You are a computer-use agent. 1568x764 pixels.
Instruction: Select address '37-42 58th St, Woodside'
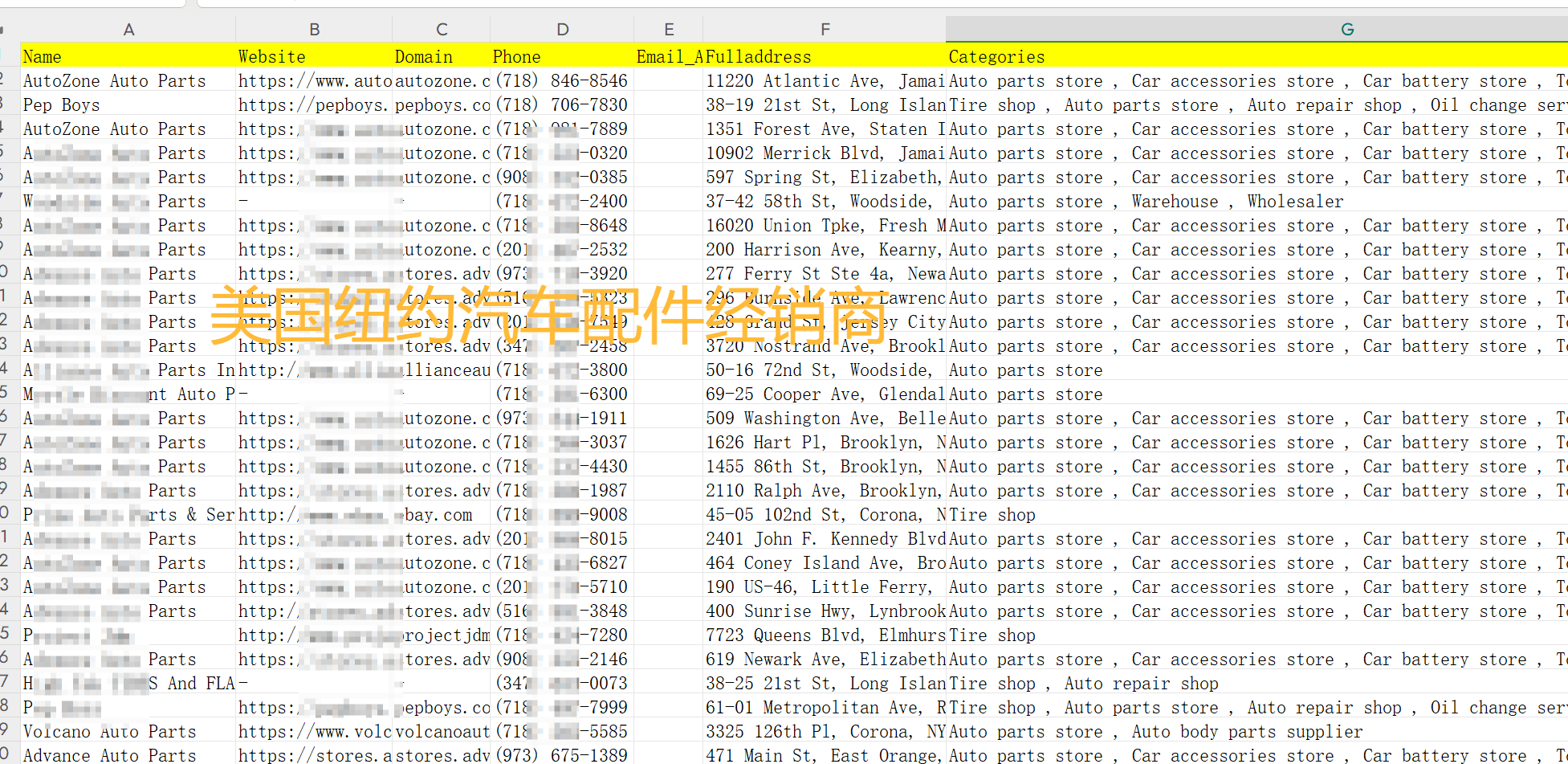(x=825, y=202)
